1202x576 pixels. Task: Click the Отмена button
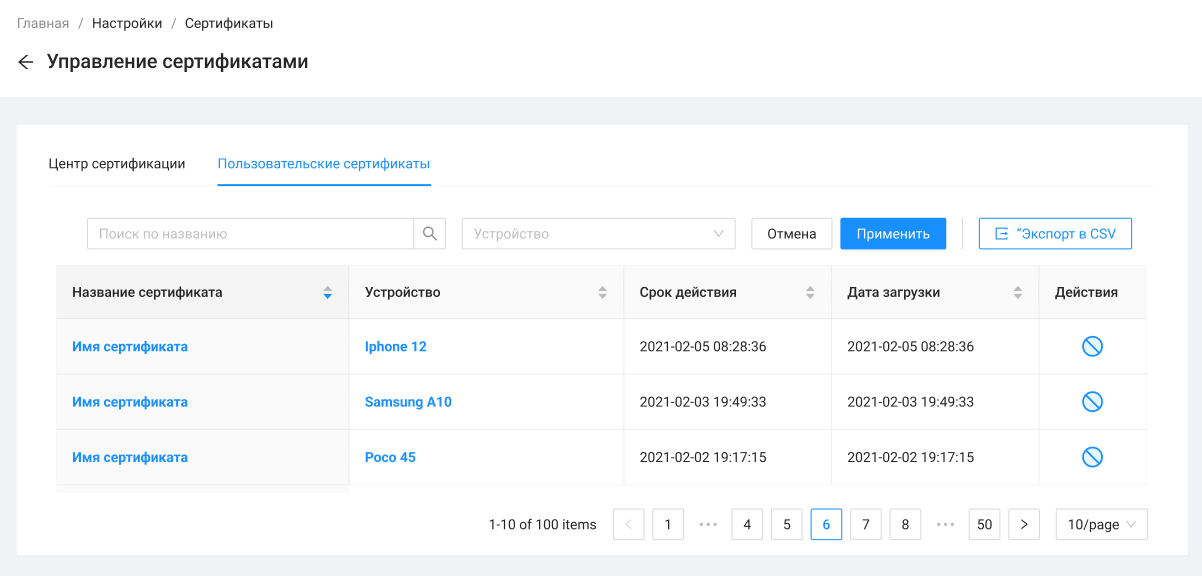[x=792, y=234]
